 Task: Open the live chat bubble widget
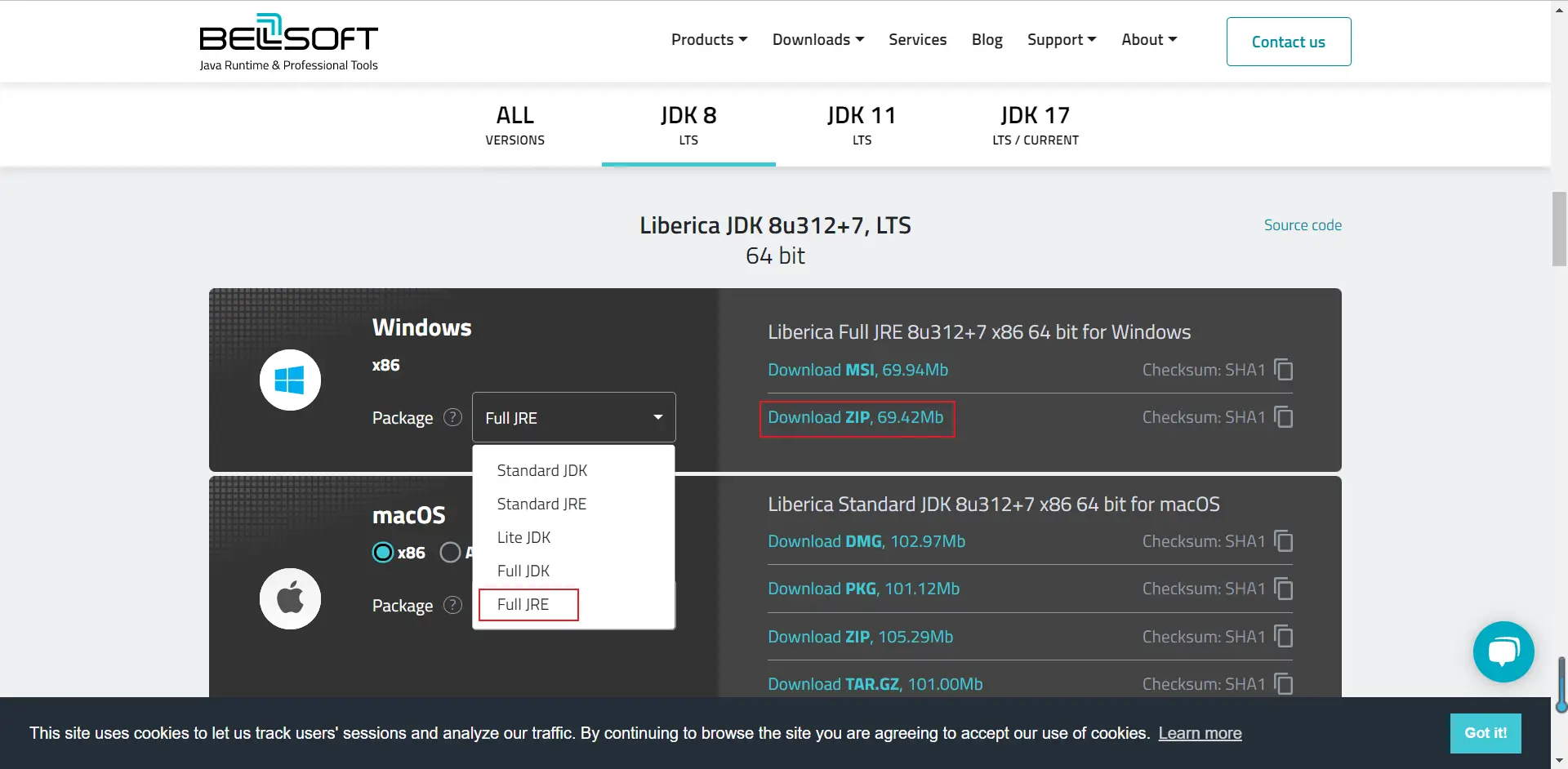(x=1503, y=651)
